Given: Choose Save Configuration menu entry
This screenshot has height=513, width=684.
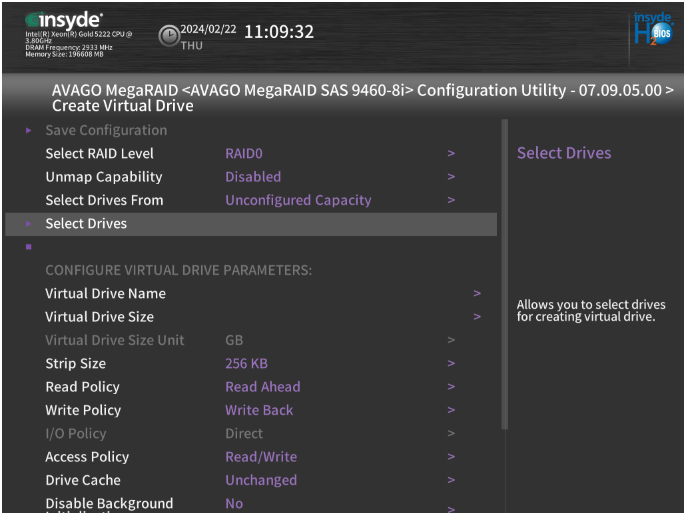Looking at the screenshot, I should 106,131.
